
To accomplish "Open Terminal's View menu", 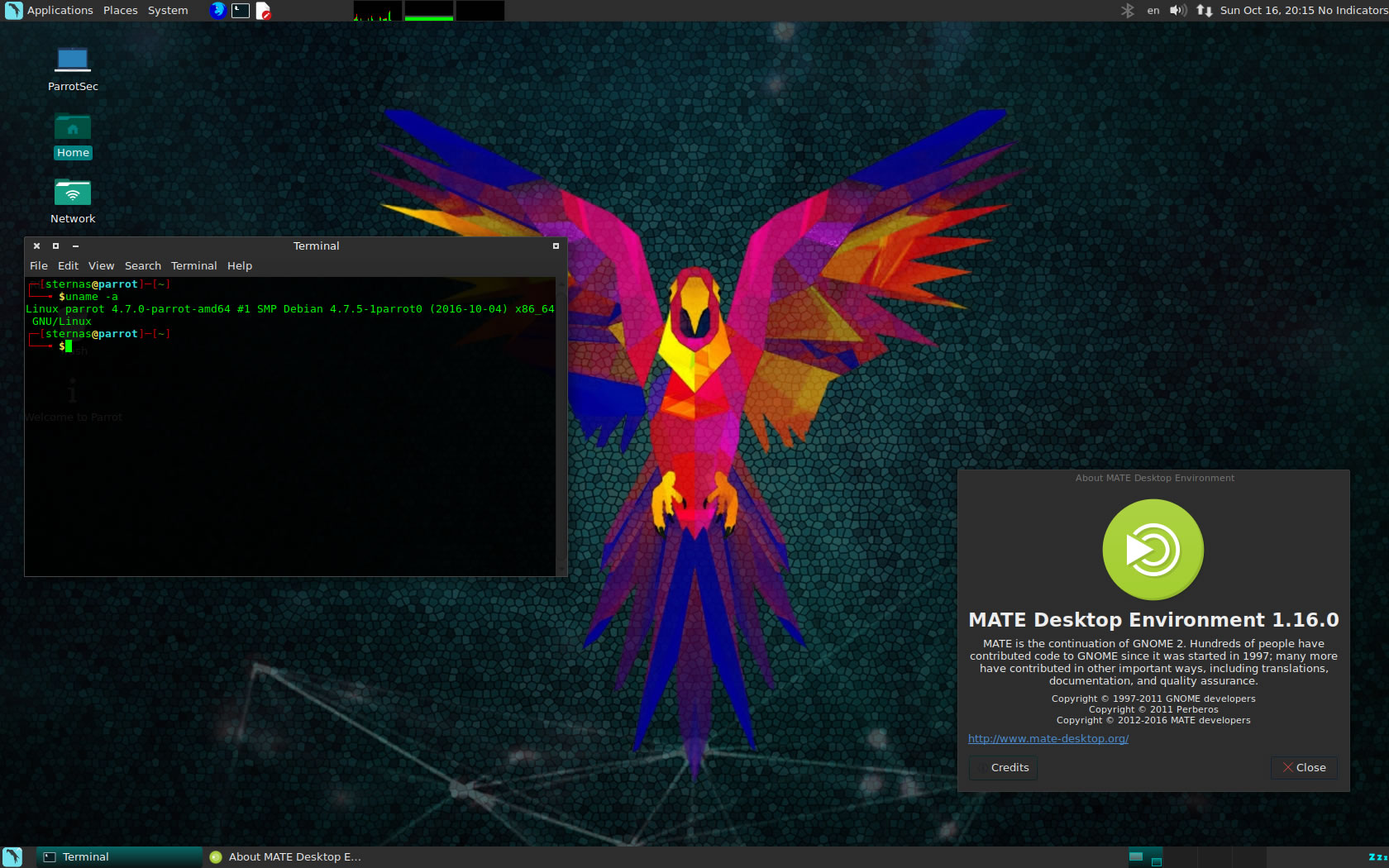I will (x=101, y=265).
